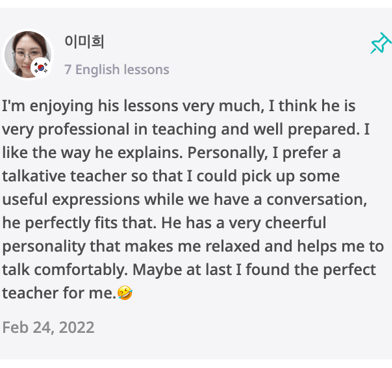Click the line starting "personality that makes me relaxed"
The image size is (392, 368).
(193, 246)
